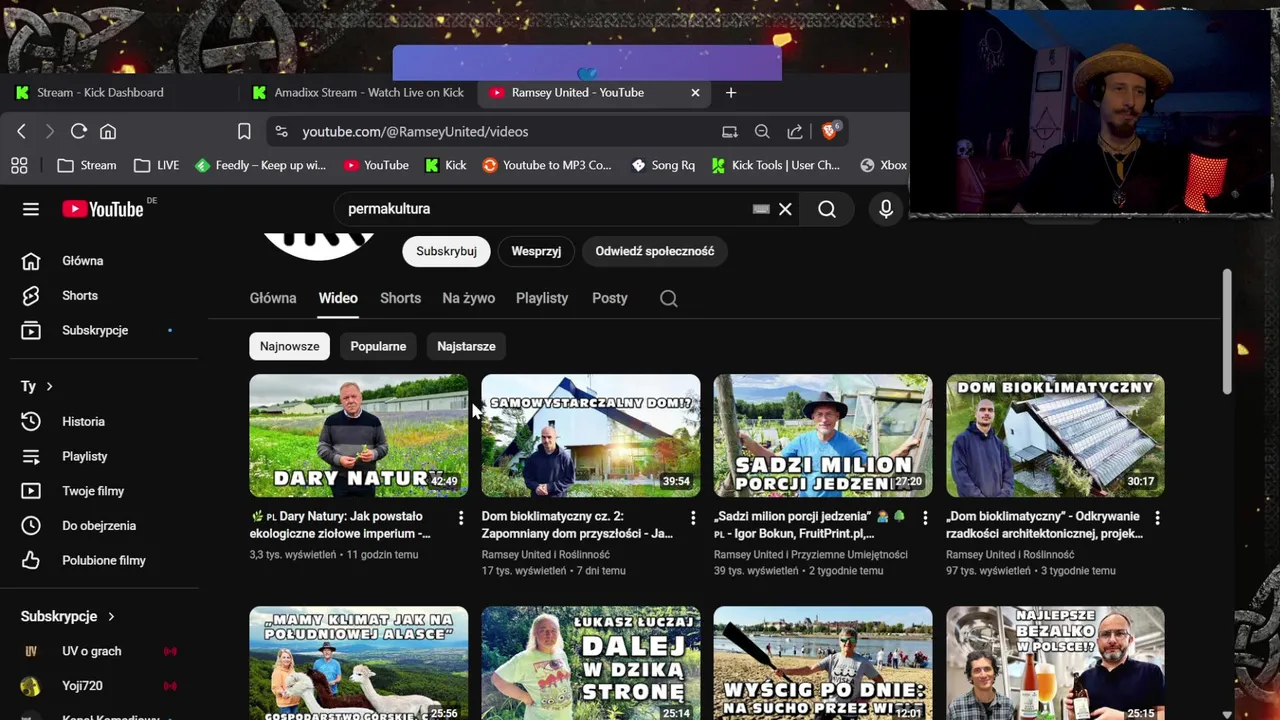
Task: Open the Song Rq bookmark
Action: pos(663,165)
